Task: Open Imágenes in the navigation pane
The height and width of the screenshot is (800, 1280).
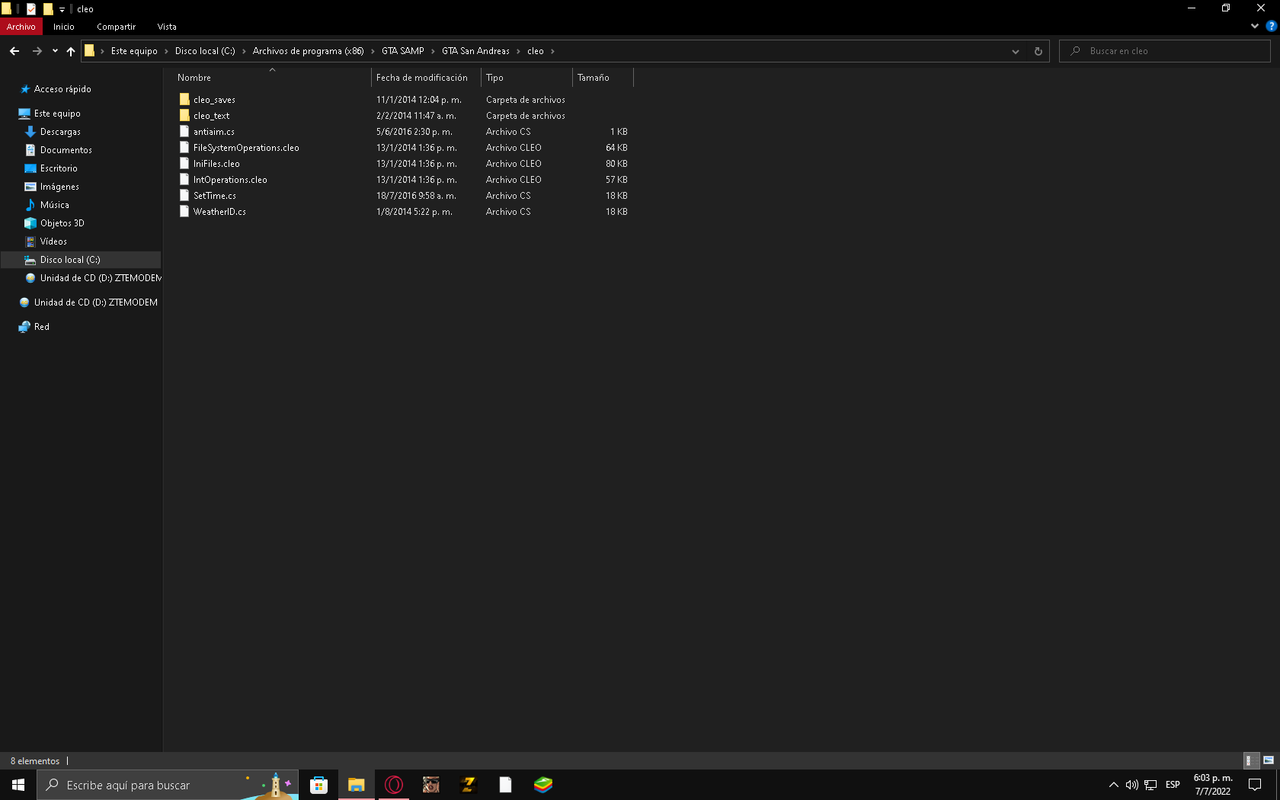Action: pyautogui.click(x=59, y=187)
